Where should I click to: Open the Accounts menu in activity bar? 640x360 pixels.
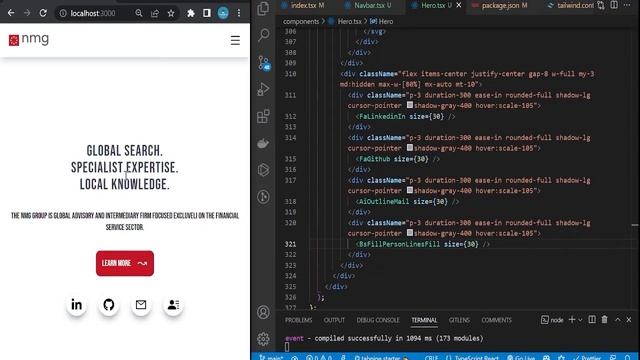point(263,312)
